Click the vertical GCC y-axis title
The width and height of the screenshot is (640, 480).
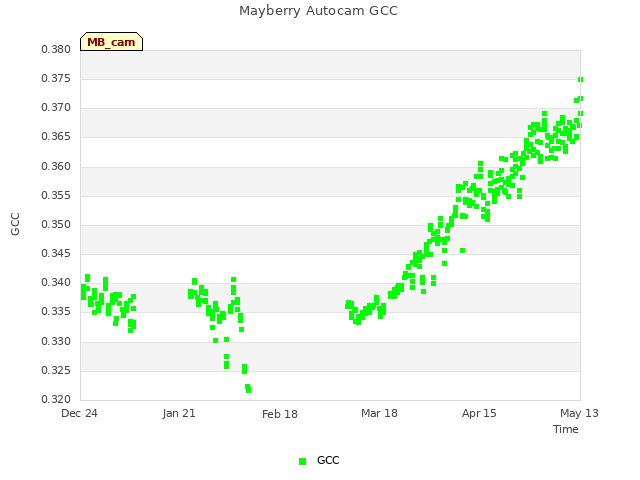[15, 224]
